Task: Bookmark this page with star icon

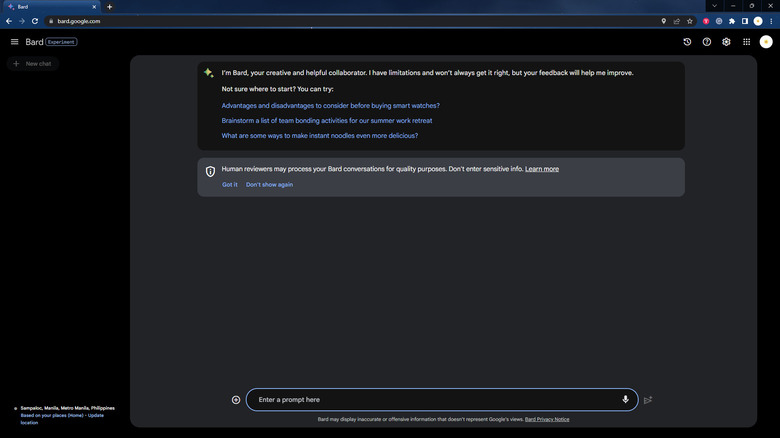Action: 690,21
